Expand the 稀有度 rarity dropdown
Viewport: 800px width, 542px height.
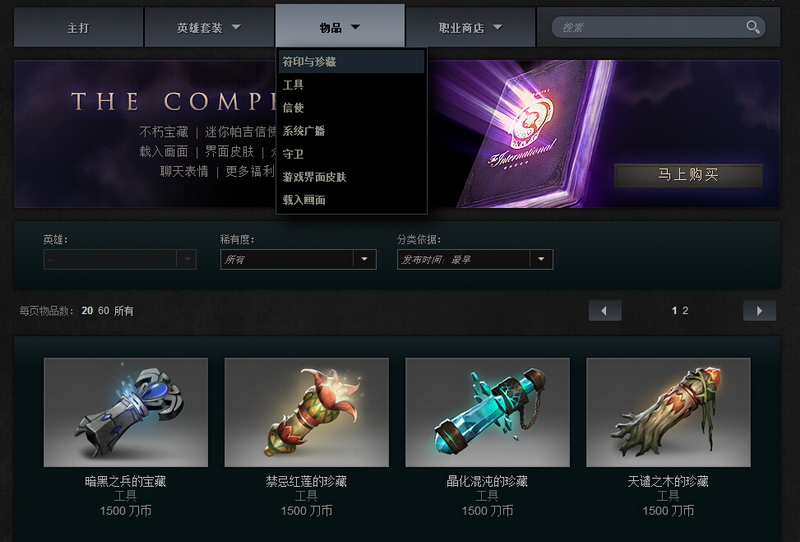coord(298,259)
